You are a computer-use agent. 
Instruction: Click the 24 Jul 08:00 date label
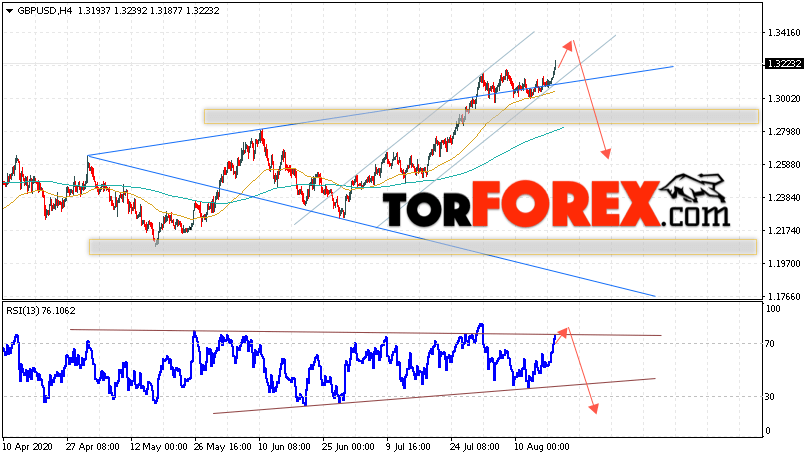(474, 447)
